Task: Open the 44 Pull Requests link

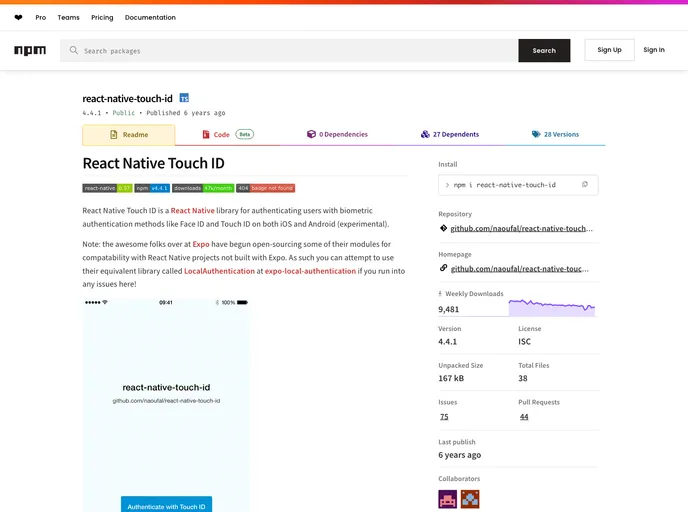Action: (x=524, y=417)
